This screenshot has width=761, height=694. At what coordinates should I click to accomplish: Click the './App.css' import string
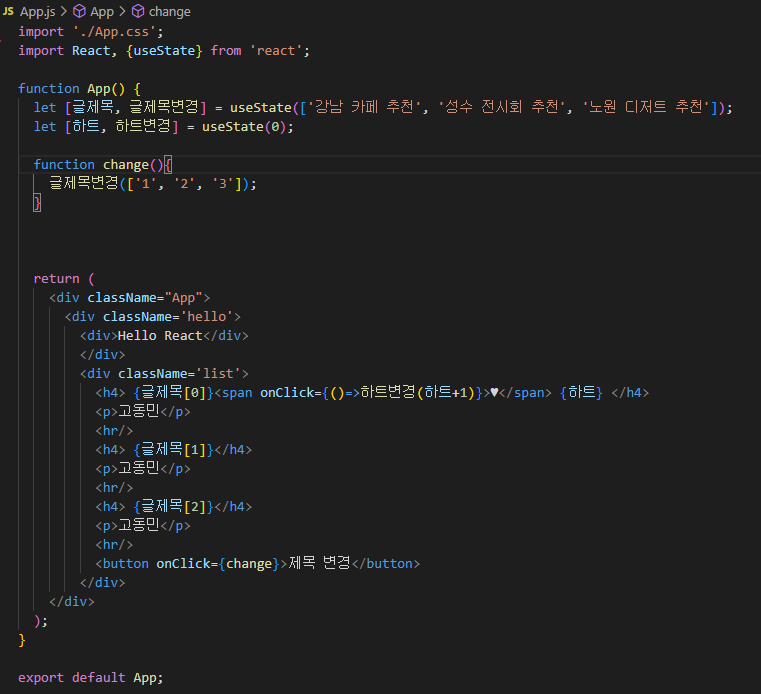pos(114,32)
